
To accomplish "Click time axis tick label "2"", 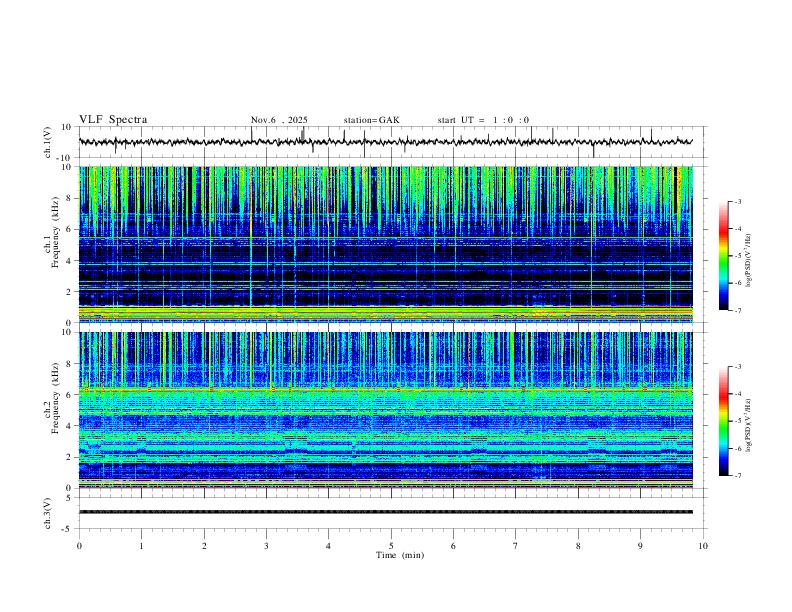I will pos(204,546).
